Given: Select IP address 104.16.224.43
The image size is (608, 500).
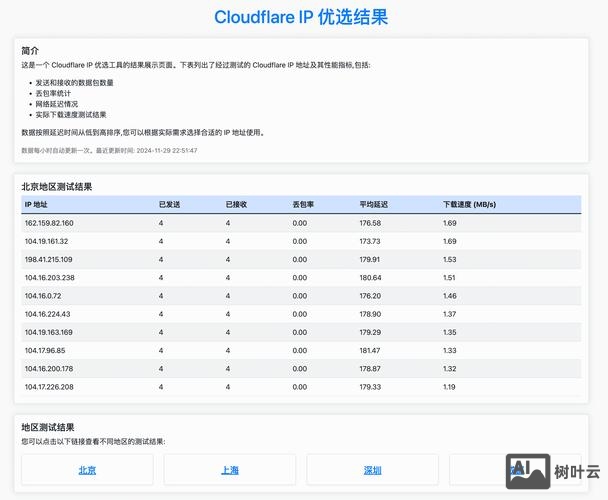Looking at the screenshot, I should pos(48,314).
